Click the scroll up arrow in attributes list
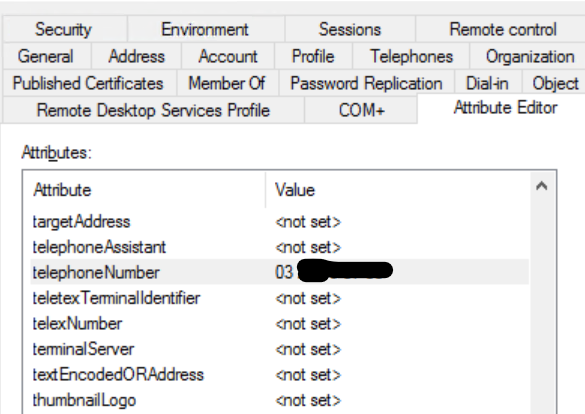Image resolution: width=585 pixels, height=414 pixels. click(x=542, y=186)
